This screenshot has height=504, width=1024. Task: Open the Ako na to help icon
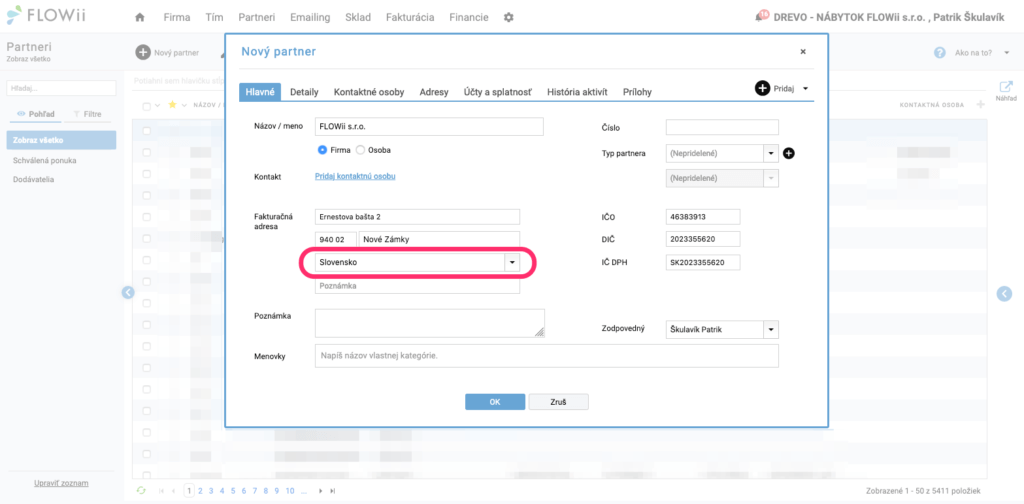[940, 53]
